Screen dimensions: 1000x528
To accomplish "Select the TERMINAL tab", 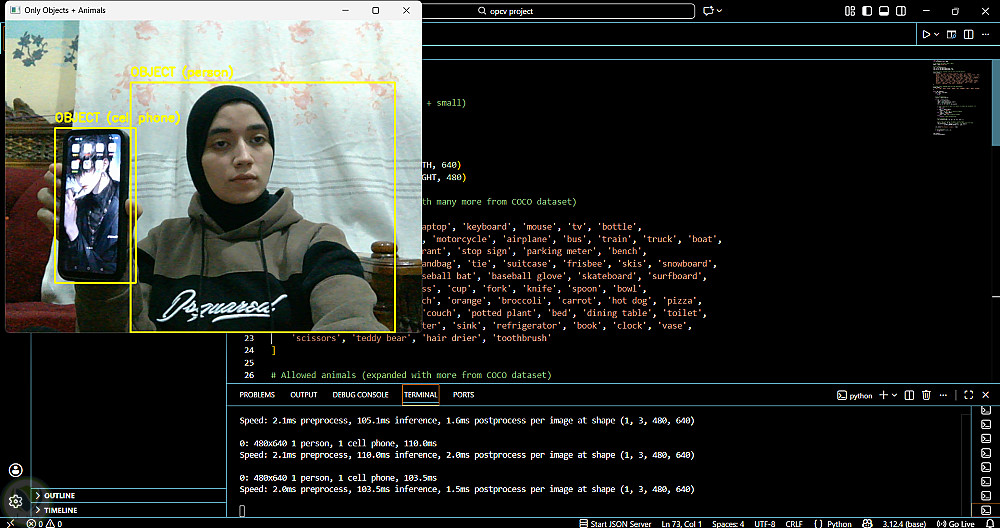I will pyautogui.click(x=421, y=395).
